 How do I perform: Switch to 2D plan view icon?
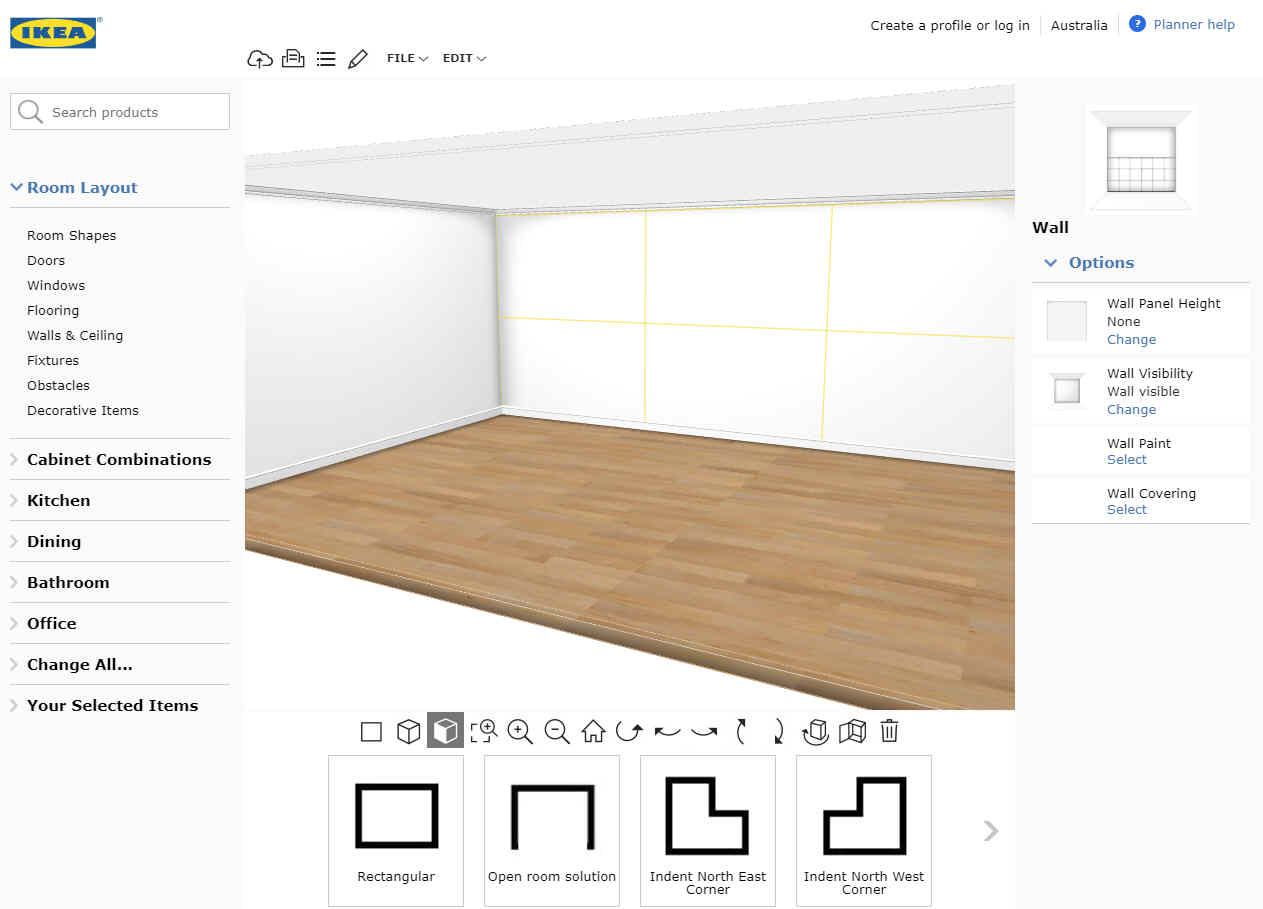371,731
